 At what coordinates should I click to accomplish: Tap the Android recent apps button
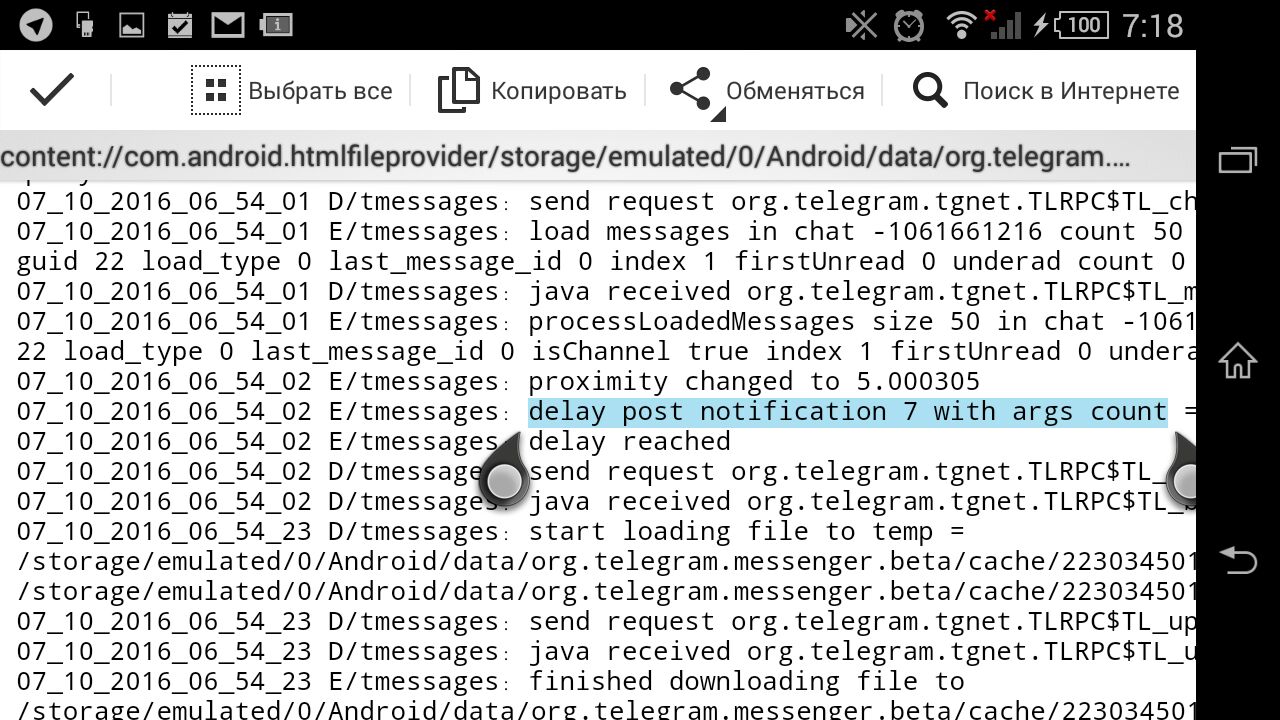pyautogui.click(x=1238, y=161)
